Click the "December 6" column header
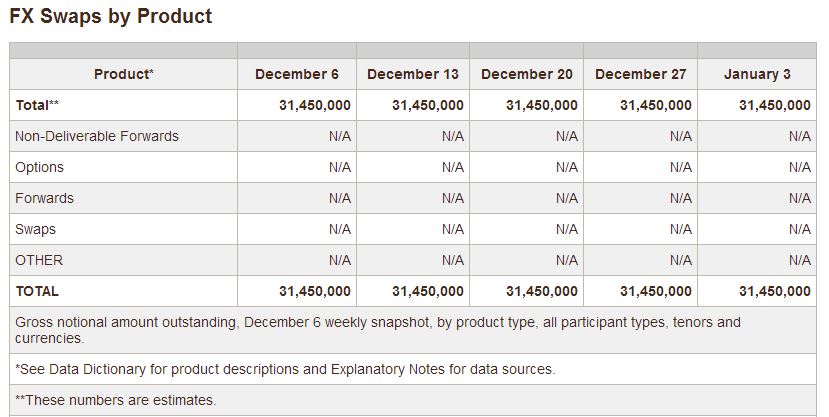 [x=297, y=74]
